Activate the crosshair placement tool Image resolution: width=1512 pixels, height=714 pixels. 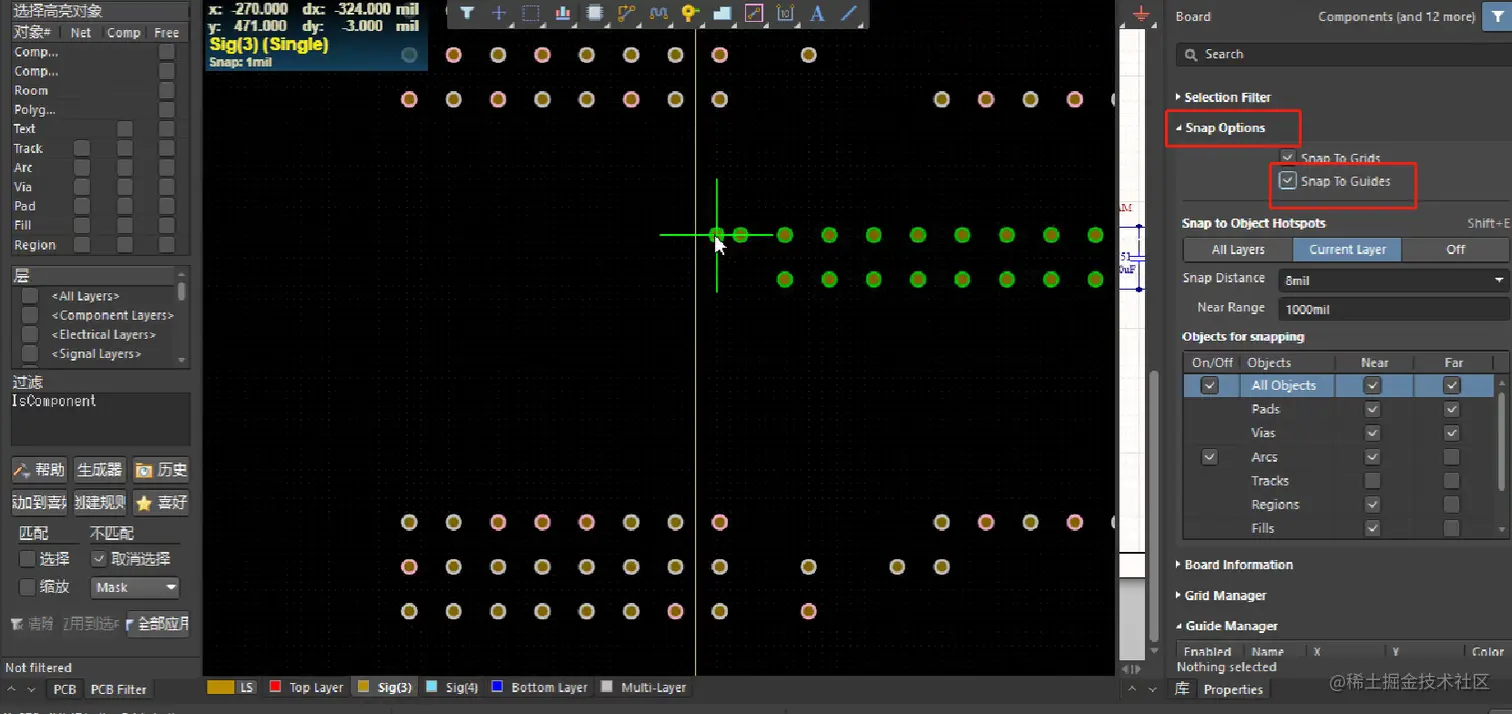[x=498, y=14]
